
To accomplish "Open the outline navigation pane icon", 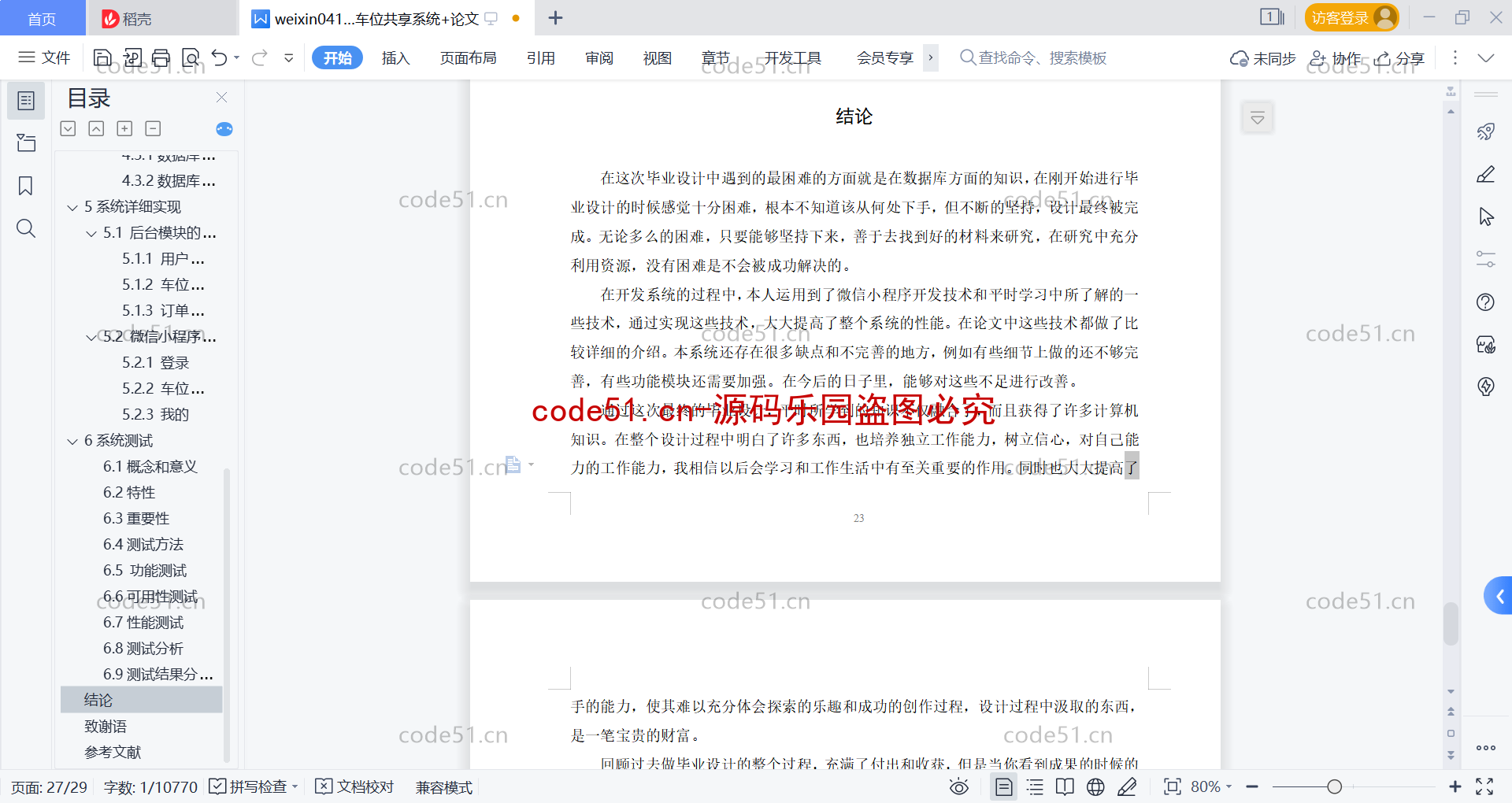I will (26, 101).
